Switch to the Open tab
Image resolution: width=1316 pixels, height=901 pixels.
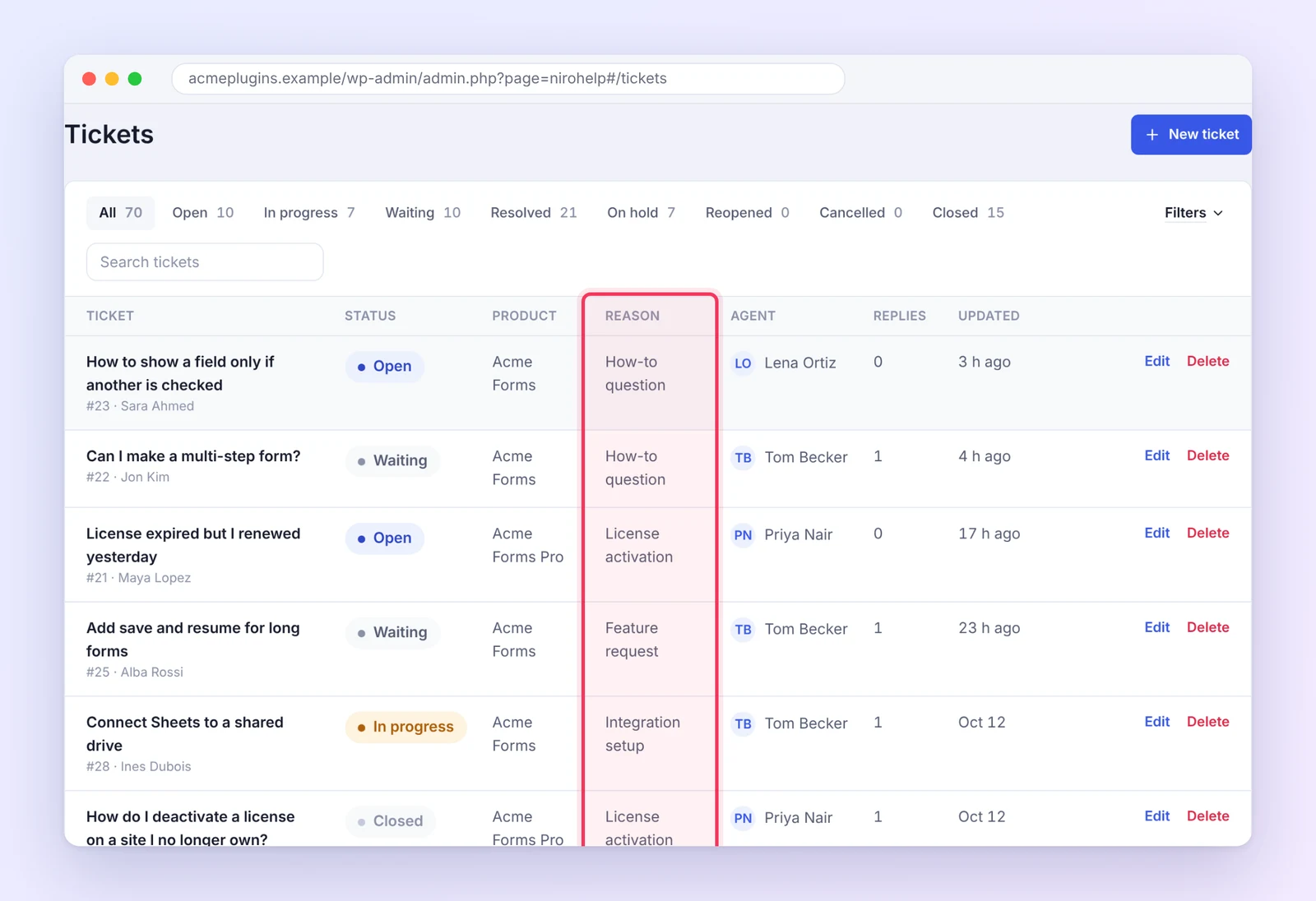tap(202, 213)
